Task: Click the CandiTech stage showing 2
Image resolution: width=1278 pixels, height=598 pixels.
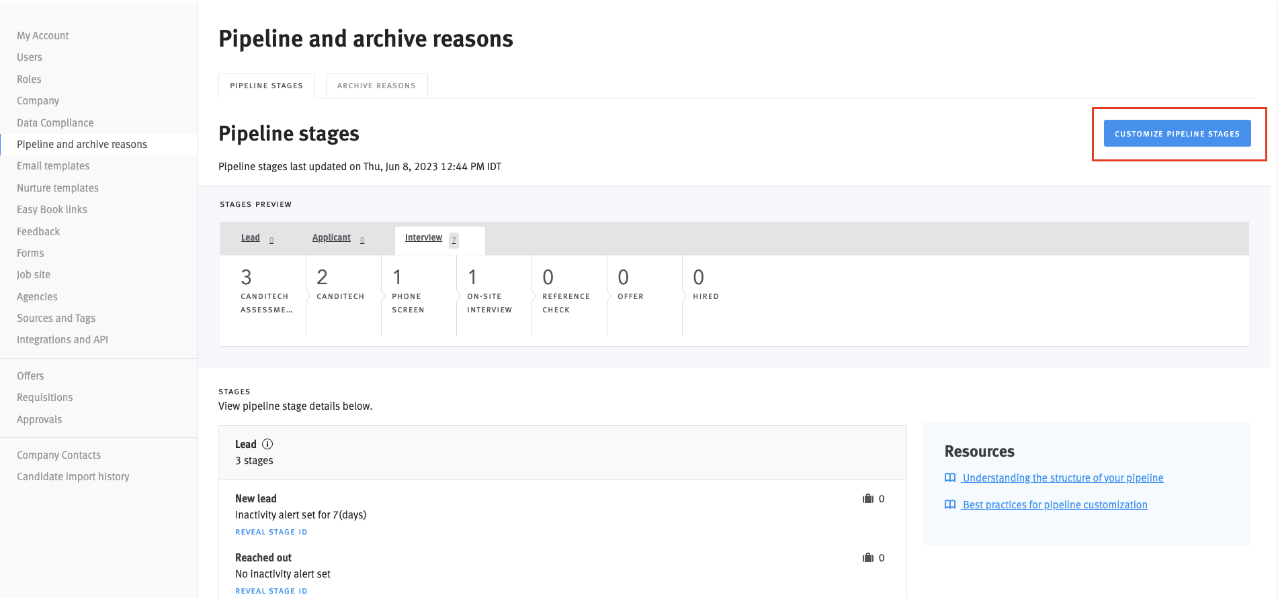Action: click(341, 295)
